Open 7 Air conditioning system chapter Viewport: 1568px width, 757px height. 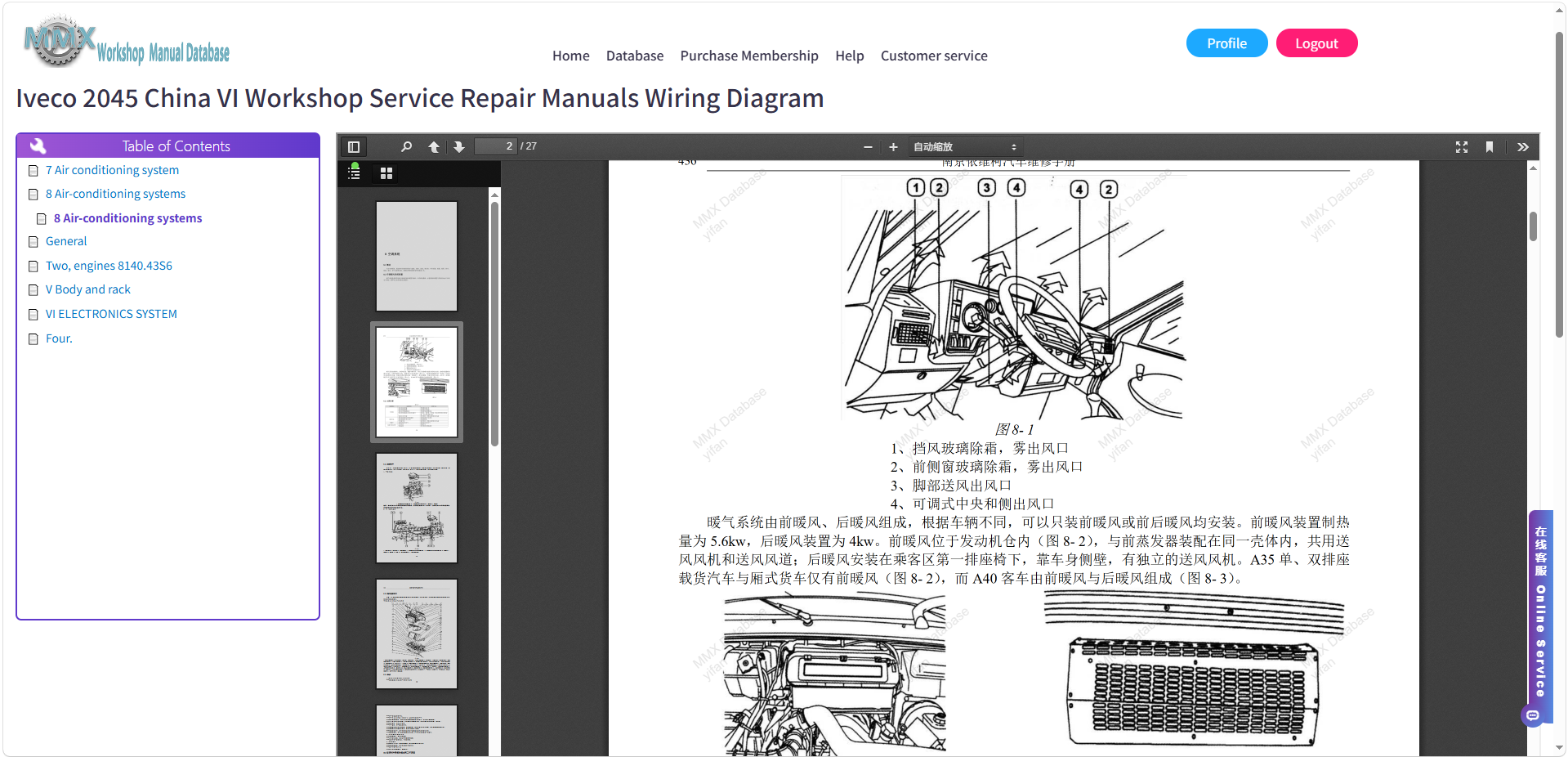click(x=112, y=170)
